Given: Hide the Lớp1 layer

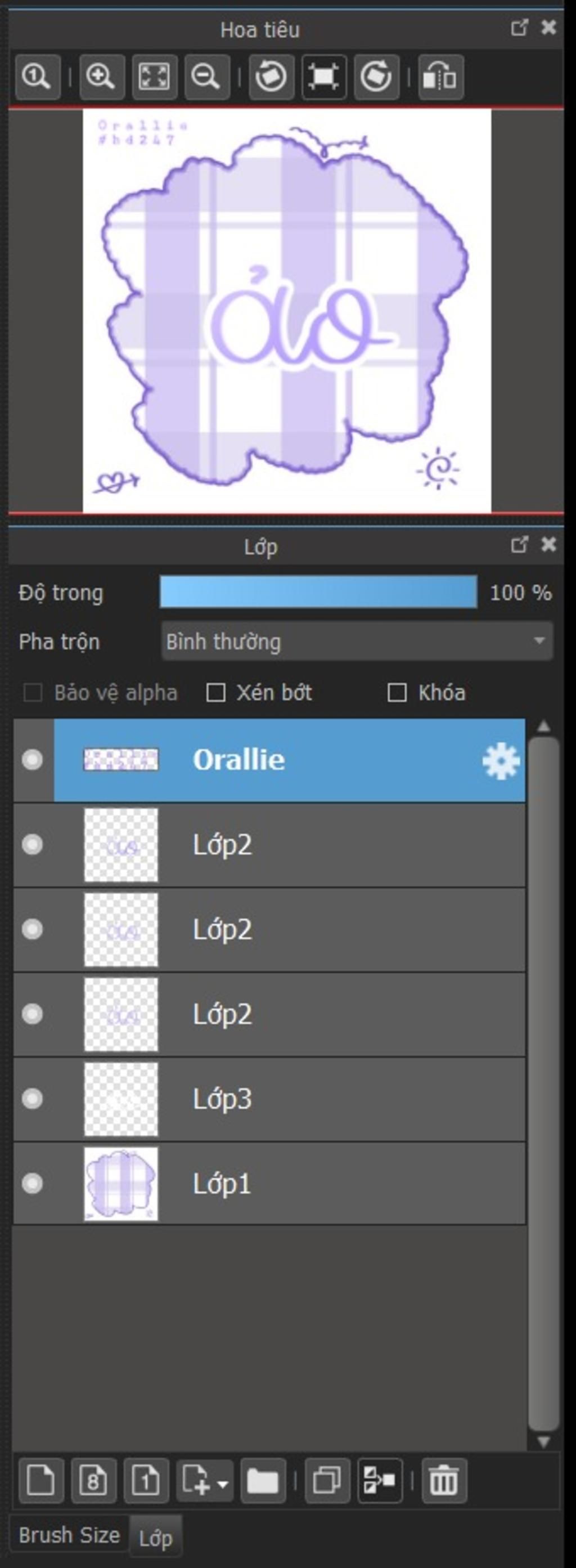Looking at the screenshot, I should tap(32, 1184).
